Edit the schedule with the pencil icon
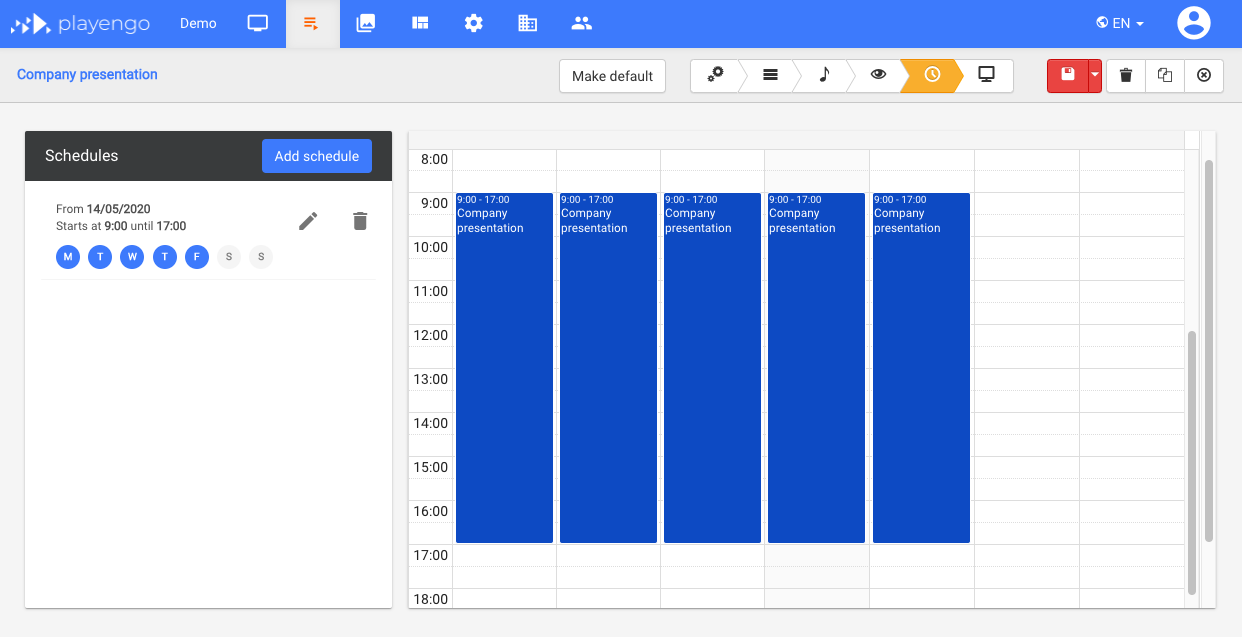The image size is (1242, 637). [x=309, y=221]
